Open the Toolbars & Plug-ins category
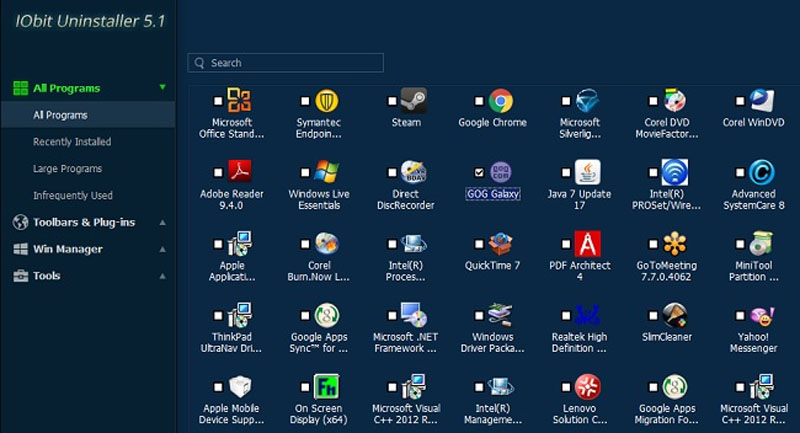The width and height of the screenshot is (800, 433). pyautogui.click(x=84, y=222)
